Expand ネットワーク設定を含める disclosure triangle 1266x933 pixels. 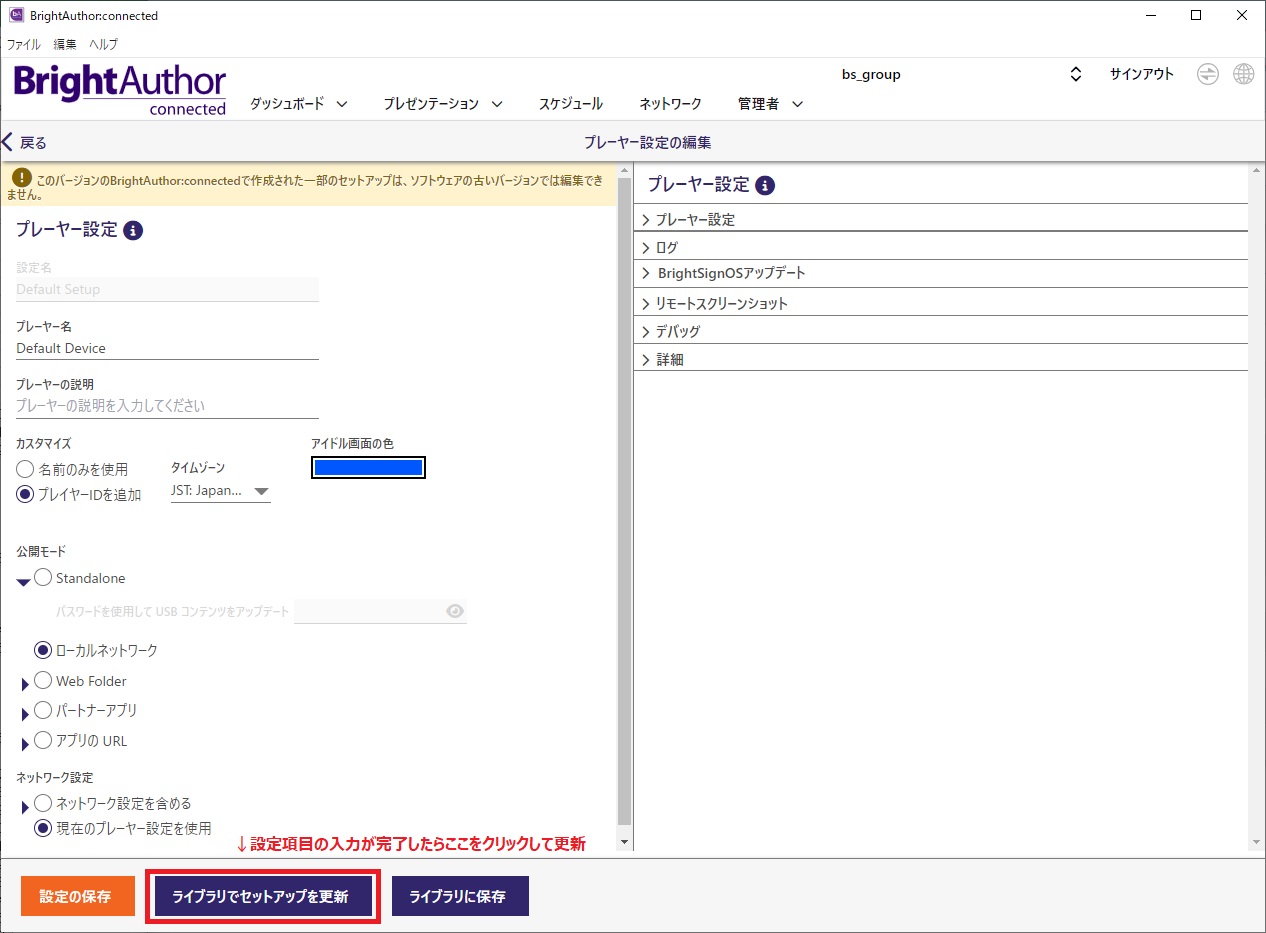pyautogui.click(x=25, y=807)
